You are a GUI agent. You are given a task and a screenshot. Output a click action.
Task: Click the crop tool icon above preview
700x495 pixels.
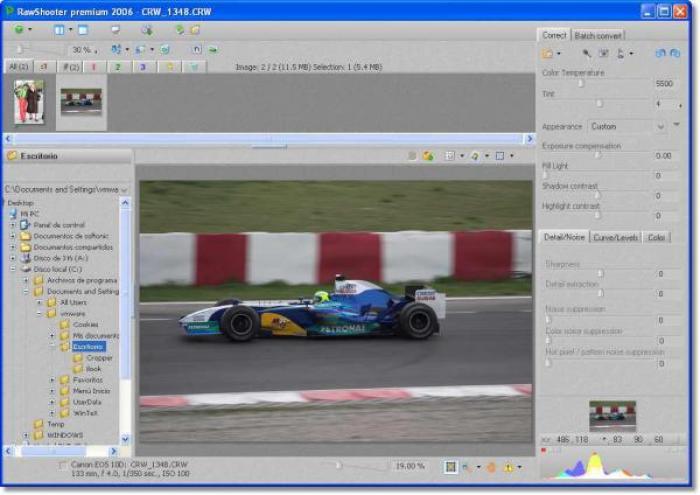click(500, 156)
